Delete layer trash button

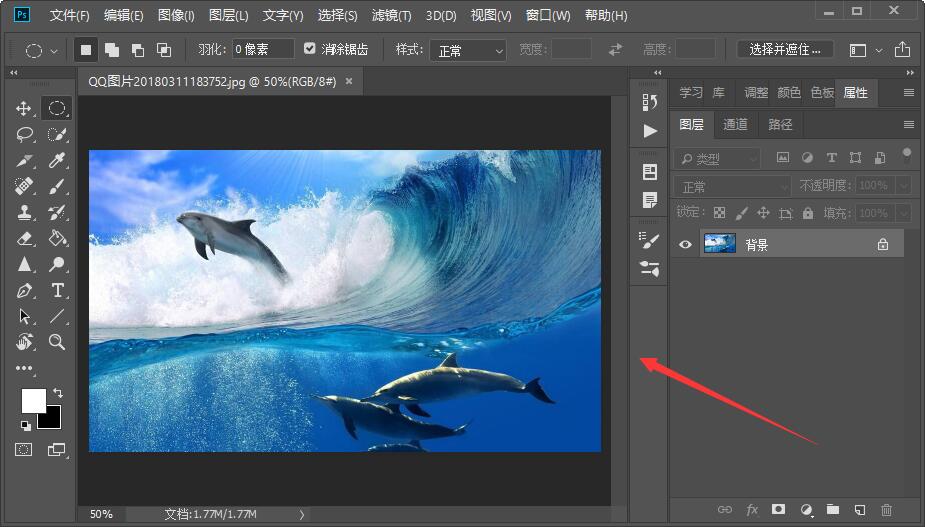[x=886, y=509]
